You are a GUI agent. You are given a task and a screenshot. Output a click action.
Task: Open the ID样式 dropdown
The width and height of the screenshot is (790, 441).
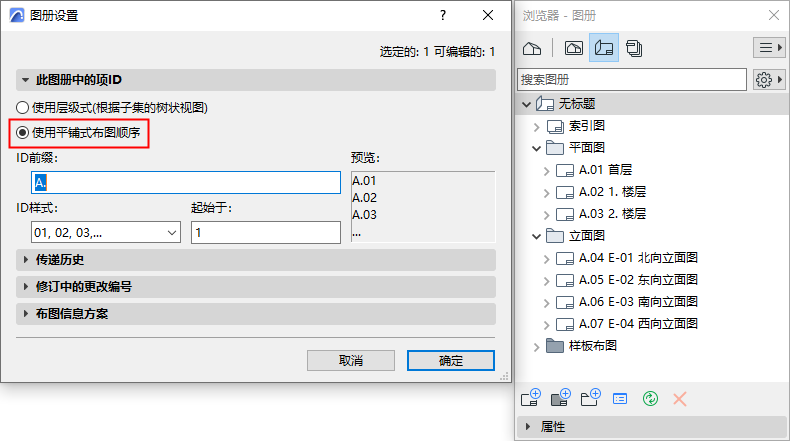106,232
